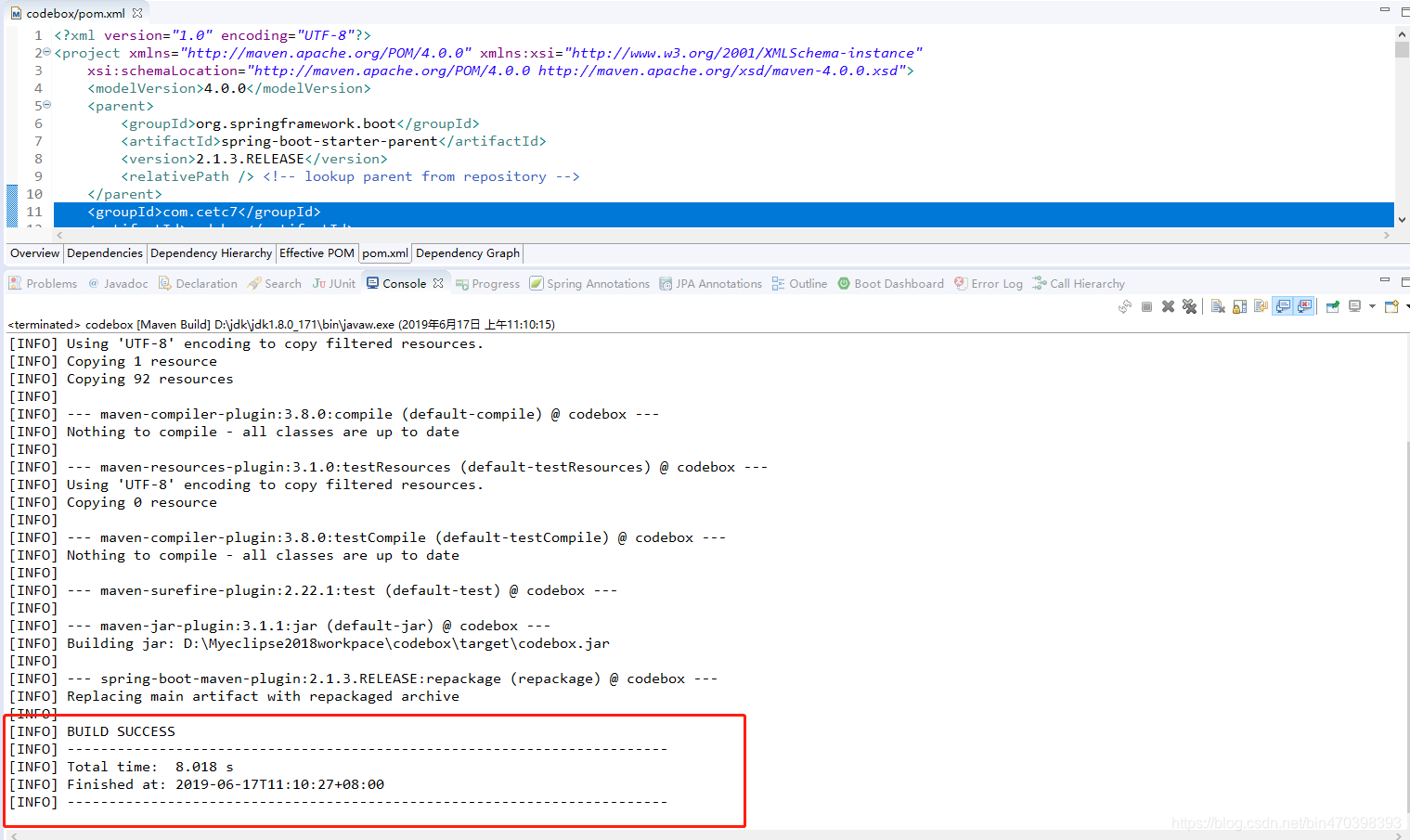Screen dimensions: 1410x840
Task: Open the Effective POM tab
Action: (317, 253)
